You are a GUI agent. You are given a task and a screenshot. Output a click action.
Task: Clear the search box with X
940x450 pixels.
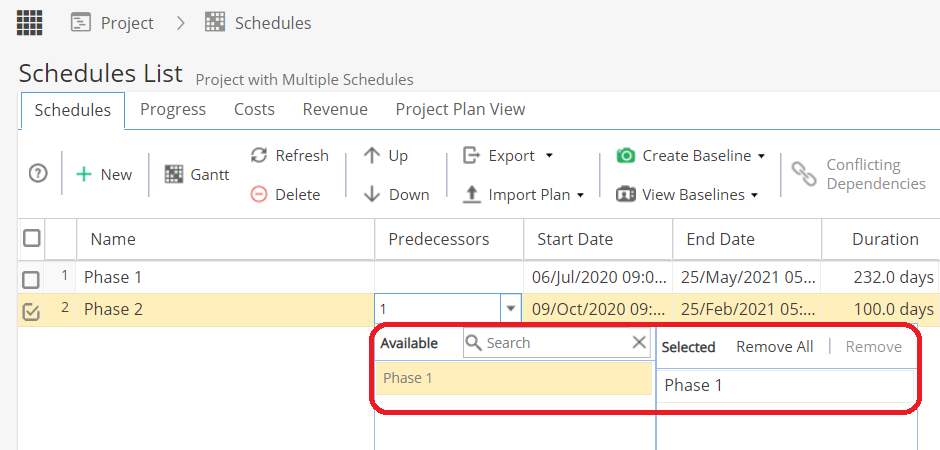[x=640, y=343]
